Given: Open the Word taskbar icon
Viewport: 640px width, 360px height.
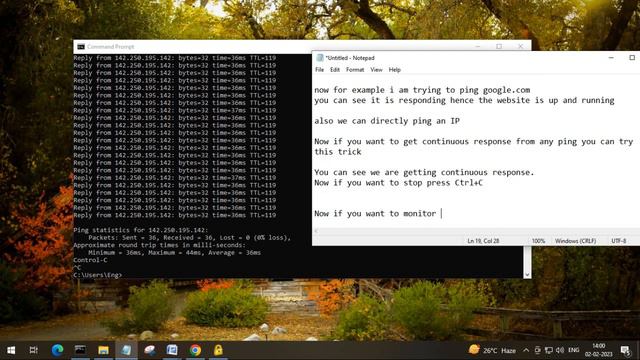Looking at the screenshot, I should point(172,350).
